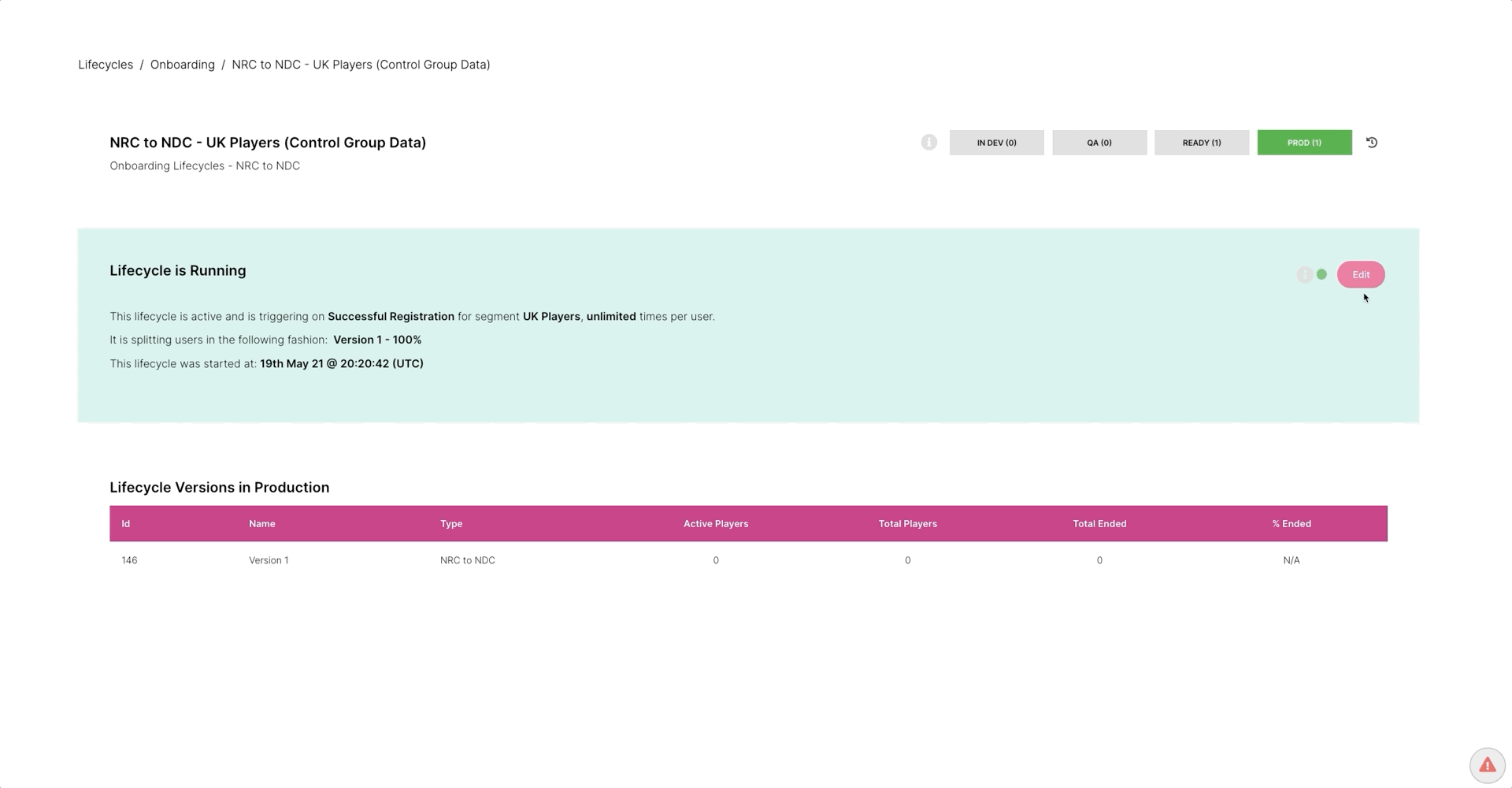1512x788 pixels.
Task: Open Version 1 row in versions table
Action: (x=269, y=560)
